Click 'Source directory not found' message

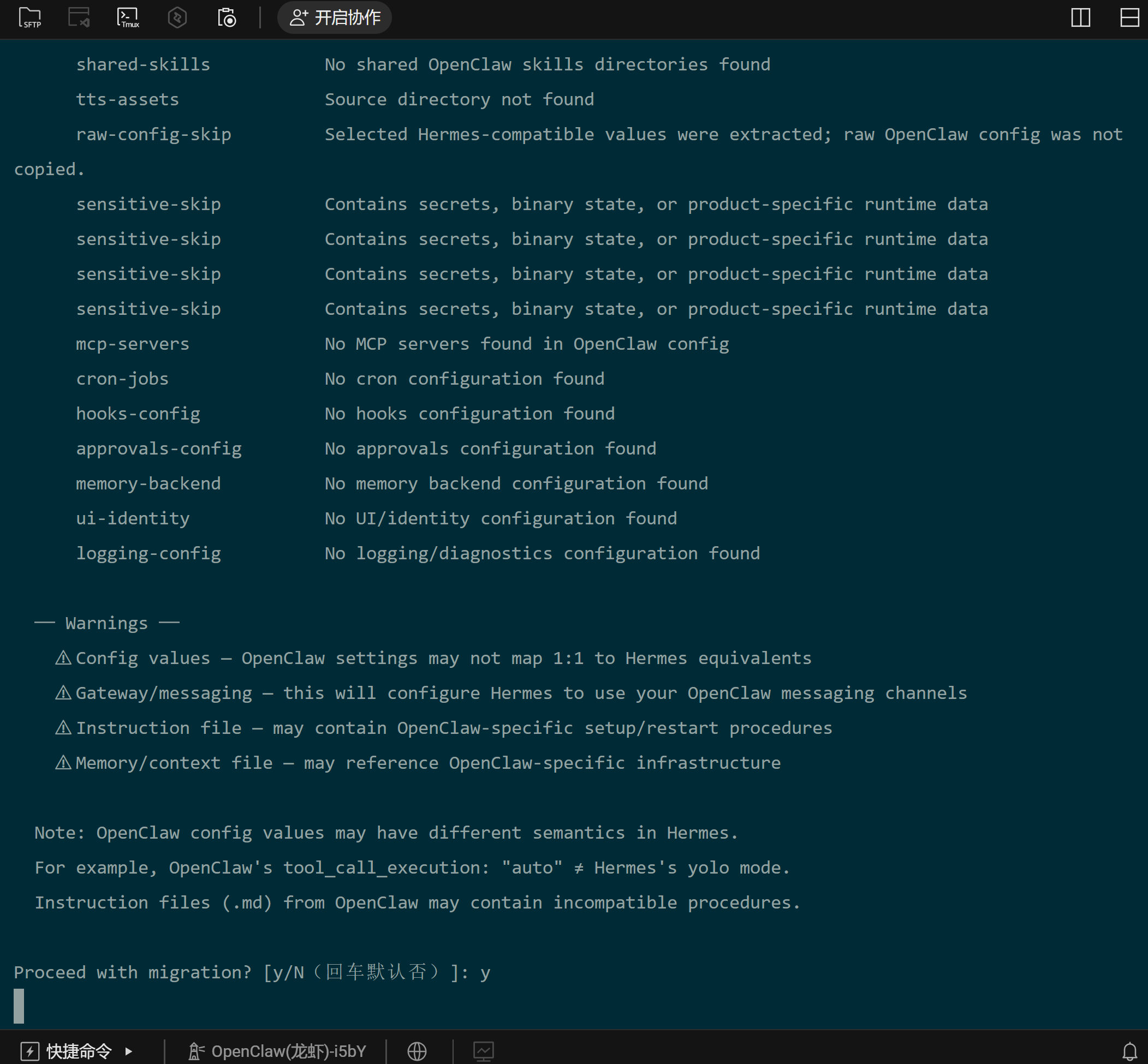click(459, 100)
